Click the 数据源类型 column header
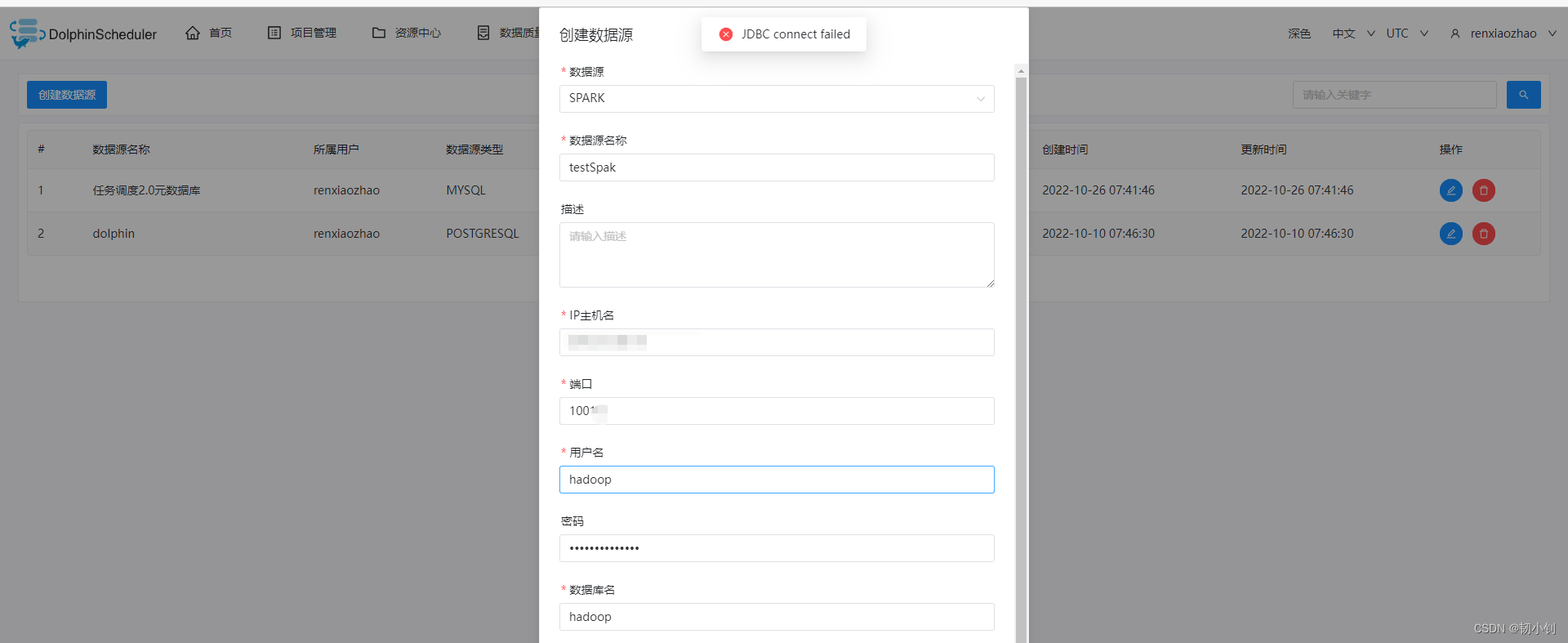Screen dimensions: 1568x643 (x=474, y=150)
